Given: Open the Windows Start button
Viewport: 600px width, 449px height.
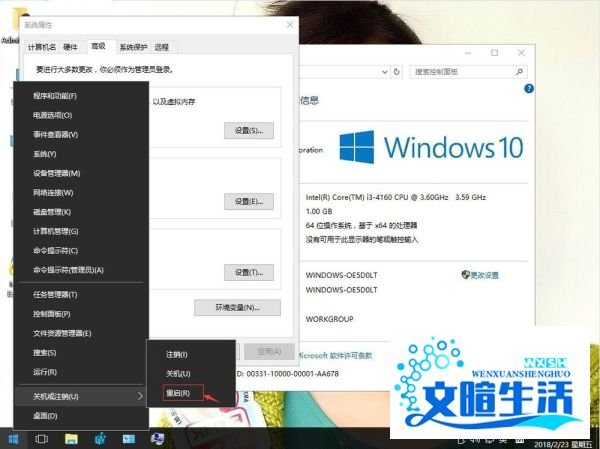Looking at the screenshot, I should click(13, 439).
